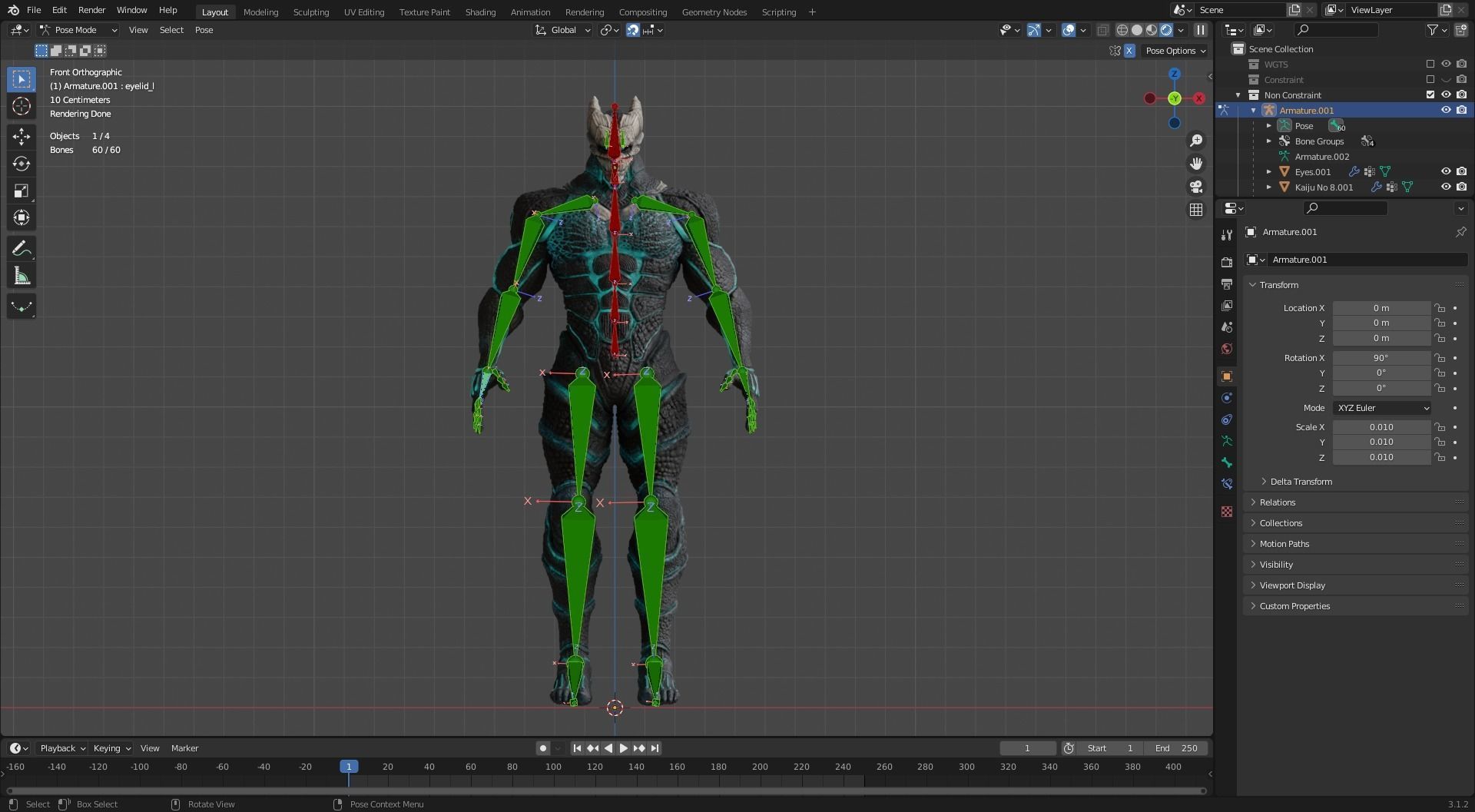Screen dimensions: 1475x812
Task: Open the Bone Constraints properties tab
Action: 1227,484
